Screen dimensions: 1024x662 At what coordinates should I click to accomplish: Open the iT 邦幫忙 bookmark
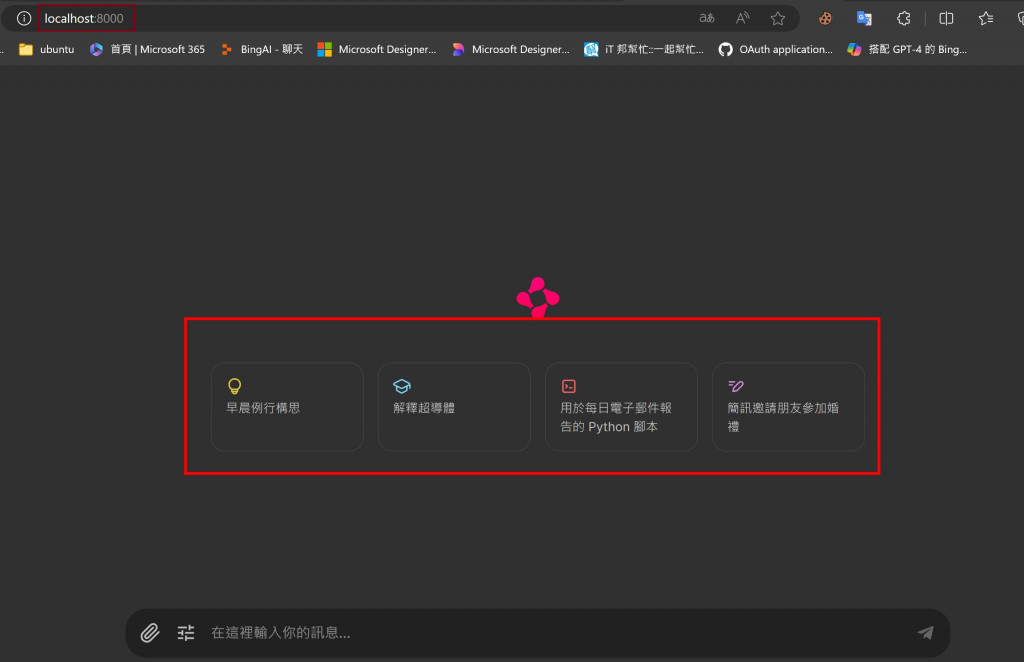pyautogui.click(x=644, y=49)
